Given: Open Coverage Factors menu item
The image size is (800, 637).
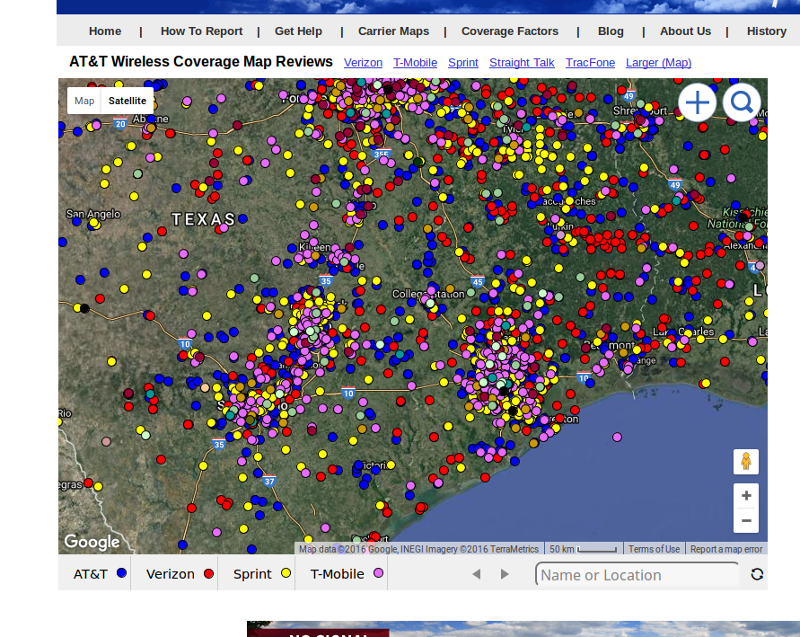Looking at the screenshot, I should [510, 31].
